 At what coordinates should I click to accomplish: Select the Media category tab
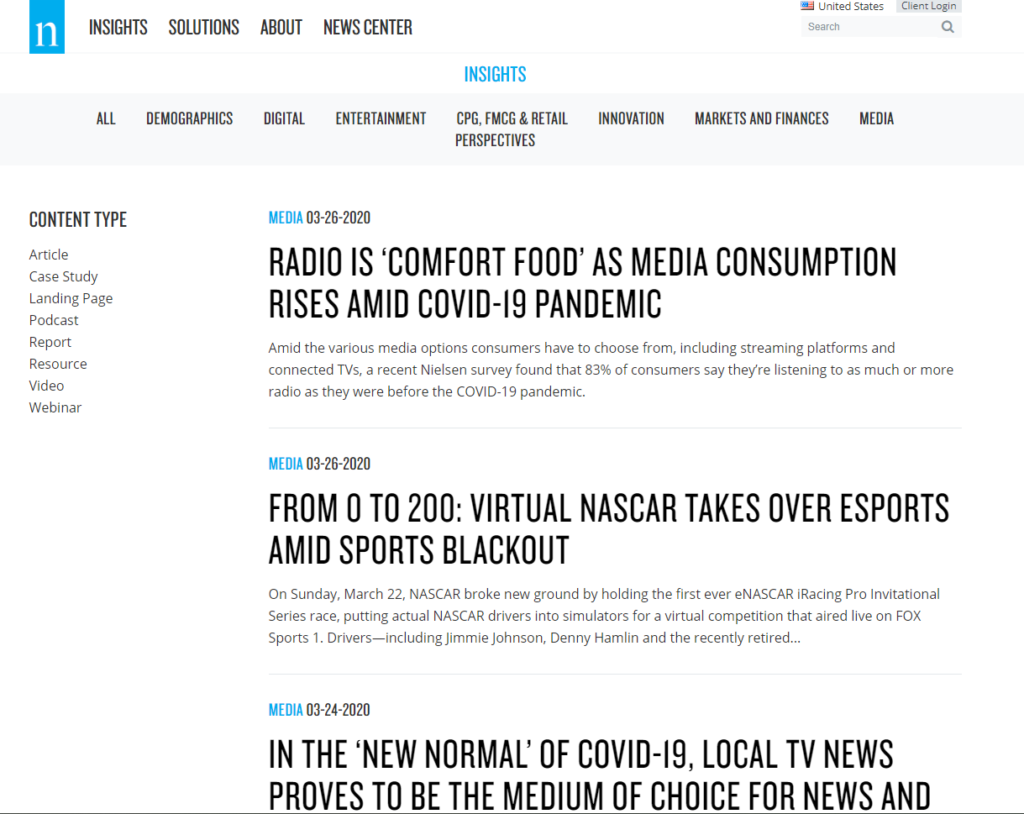click(x=876, y=118)
